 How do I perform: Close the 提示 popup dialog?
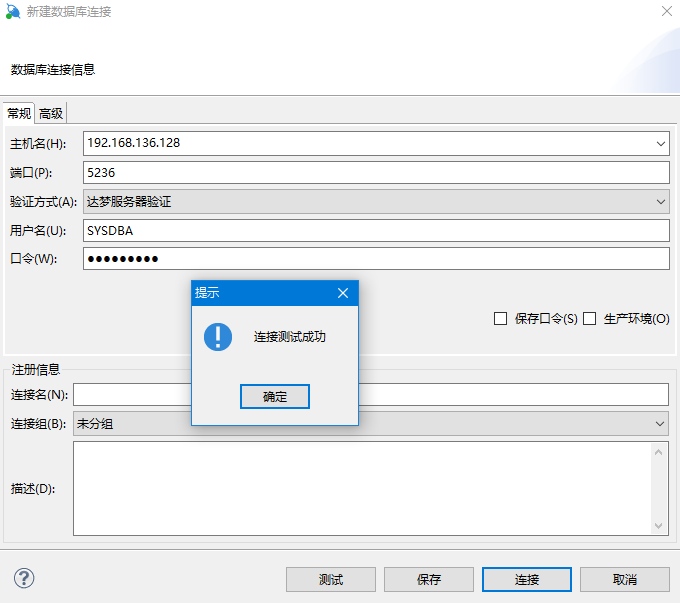click(343, 293)
